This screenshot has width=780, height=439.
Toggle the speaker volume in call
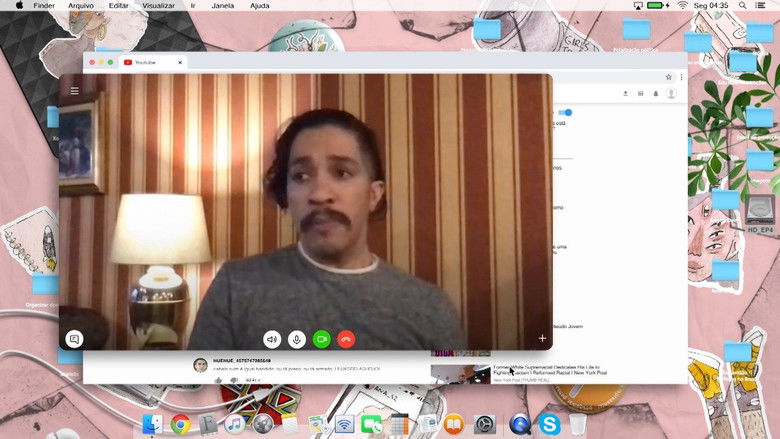pos(272,339)
